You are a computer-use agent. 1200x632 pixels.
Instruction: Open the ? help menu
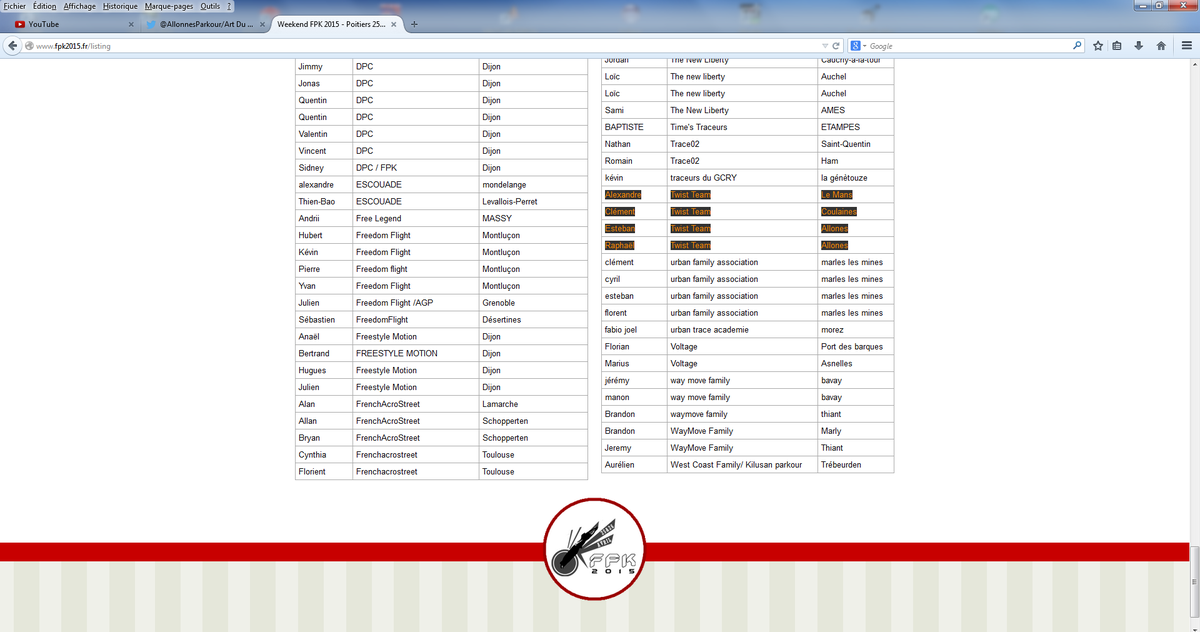[229, 6]
